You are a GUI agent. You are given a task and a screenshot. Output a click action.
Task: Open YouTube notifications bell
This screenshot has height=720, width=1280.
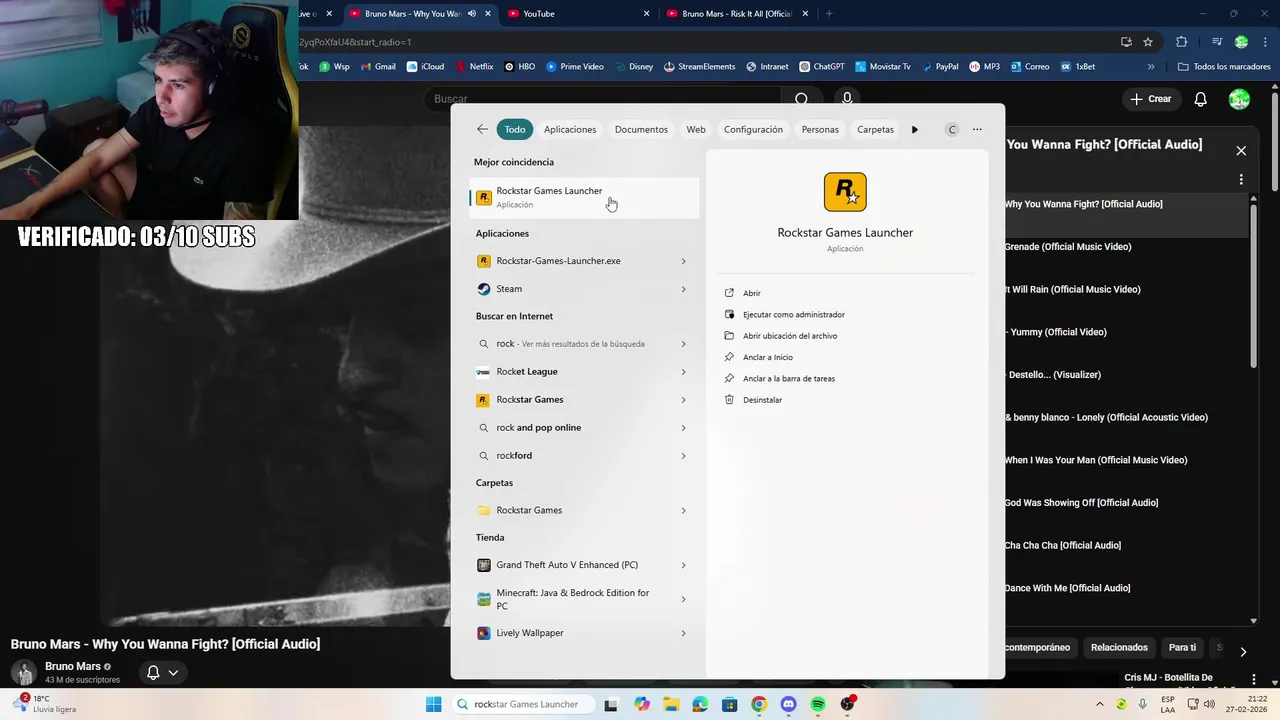(x=1201, y=99)
